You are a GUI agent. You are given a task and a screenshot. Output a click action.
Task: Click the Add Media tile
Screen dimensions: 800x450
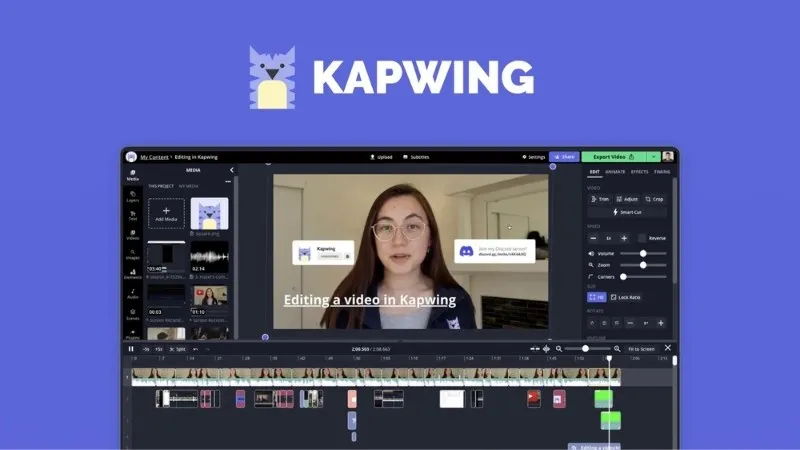click(x=166, y=214)
